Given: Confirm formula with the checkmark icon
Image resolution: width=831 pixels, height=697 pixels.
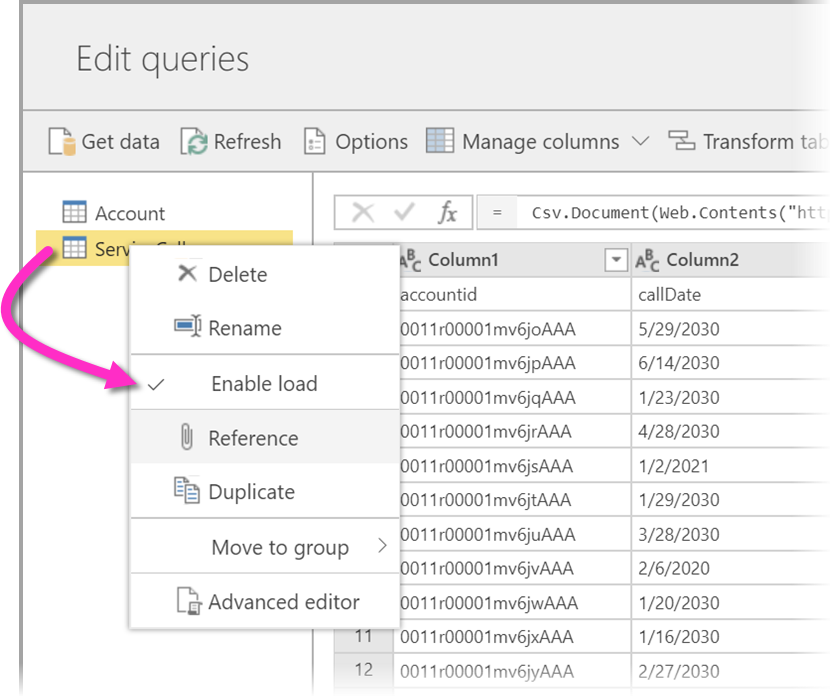Looking at the screenshot, I should coord(405,212).
